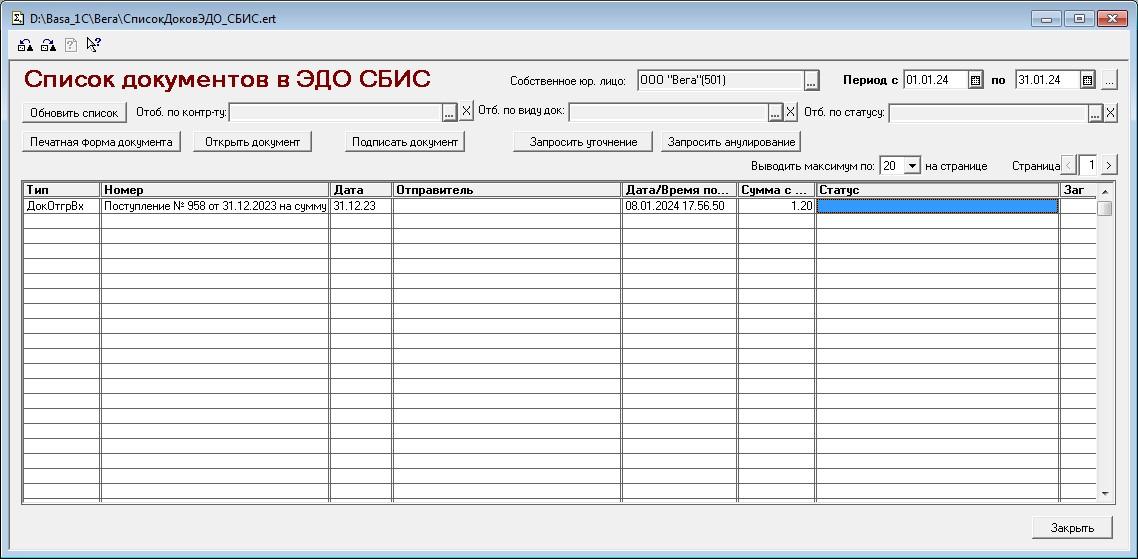Select the ДокОтгрВх row in the list
1138x559 pixels.
61,206
